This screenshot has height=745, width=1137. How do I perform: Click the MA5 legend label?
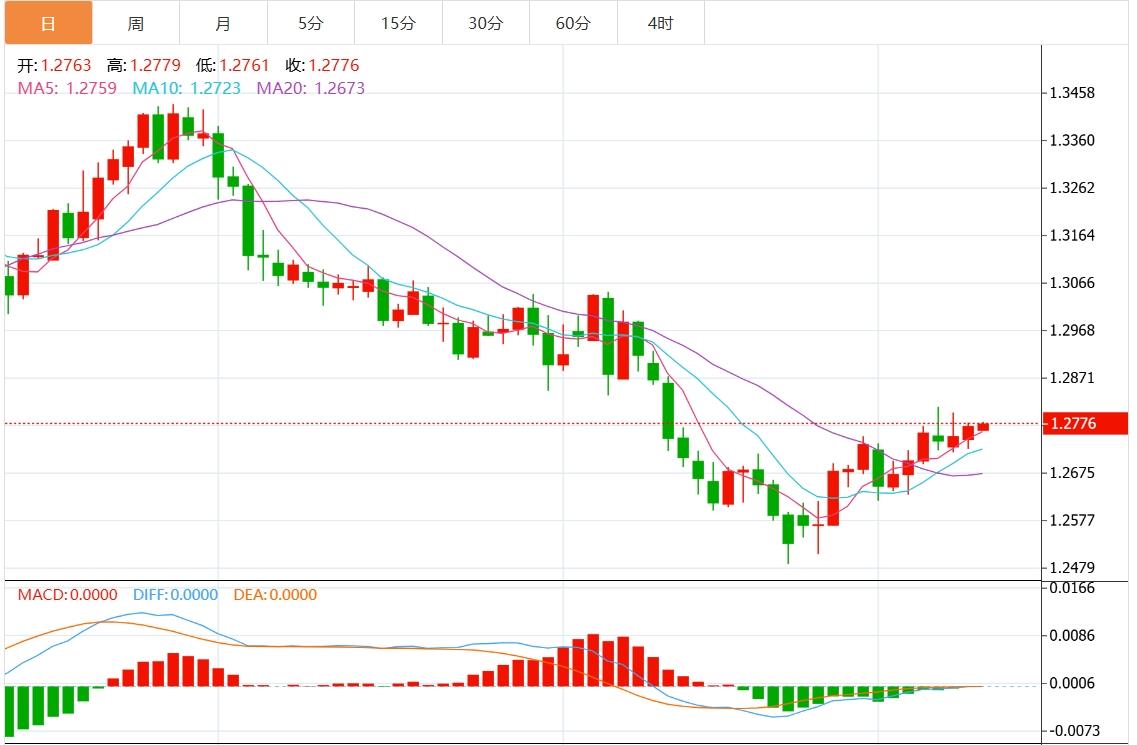36,88
